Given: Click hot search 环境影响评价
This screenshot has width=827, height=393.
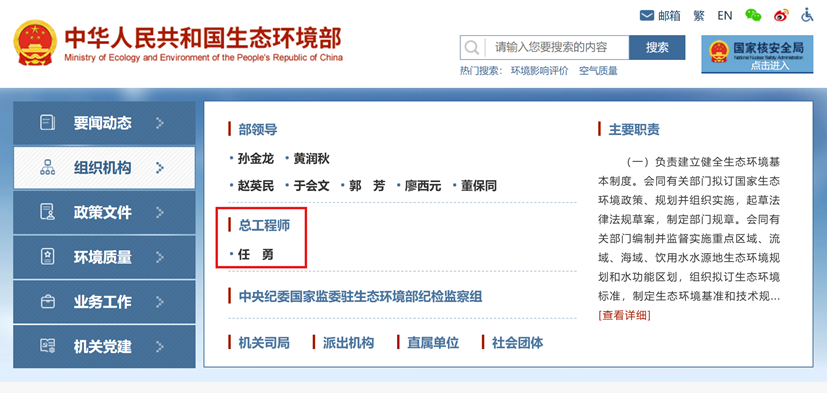Looking at the screenshot, I should [540, 71].
